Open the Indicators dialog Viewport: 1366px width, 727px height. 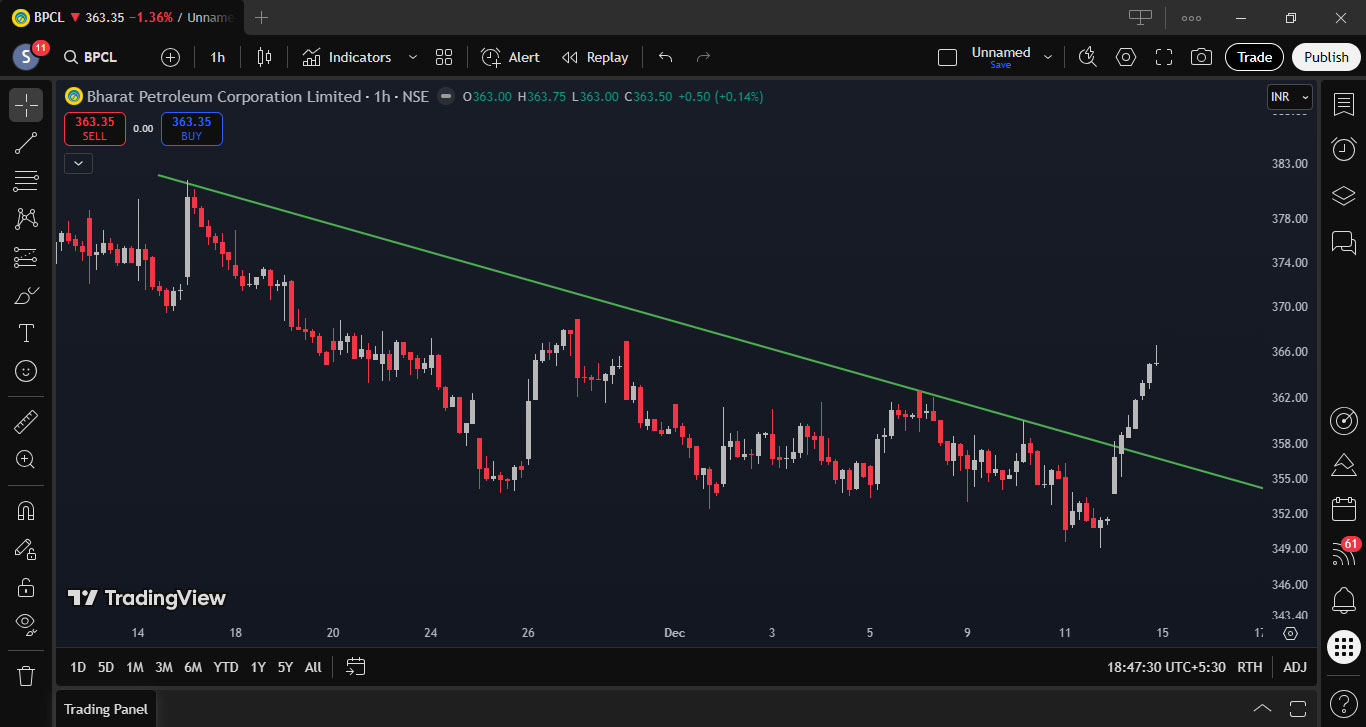pos(347,57)
